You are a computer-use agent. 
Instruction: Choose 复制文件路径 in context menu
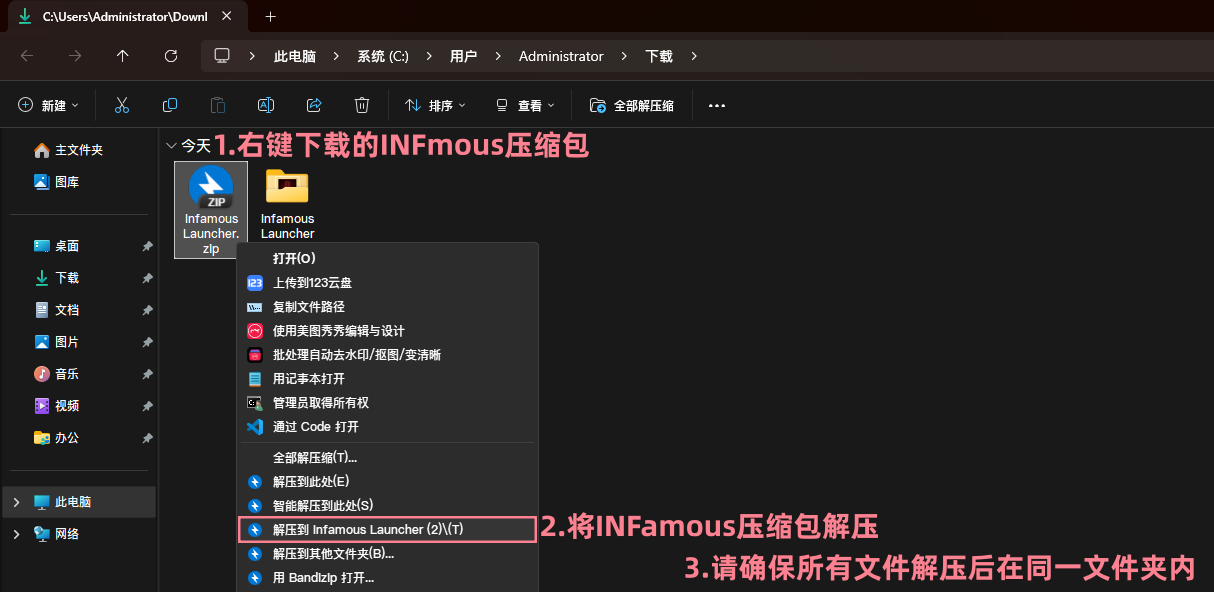(x=388, y=307)
